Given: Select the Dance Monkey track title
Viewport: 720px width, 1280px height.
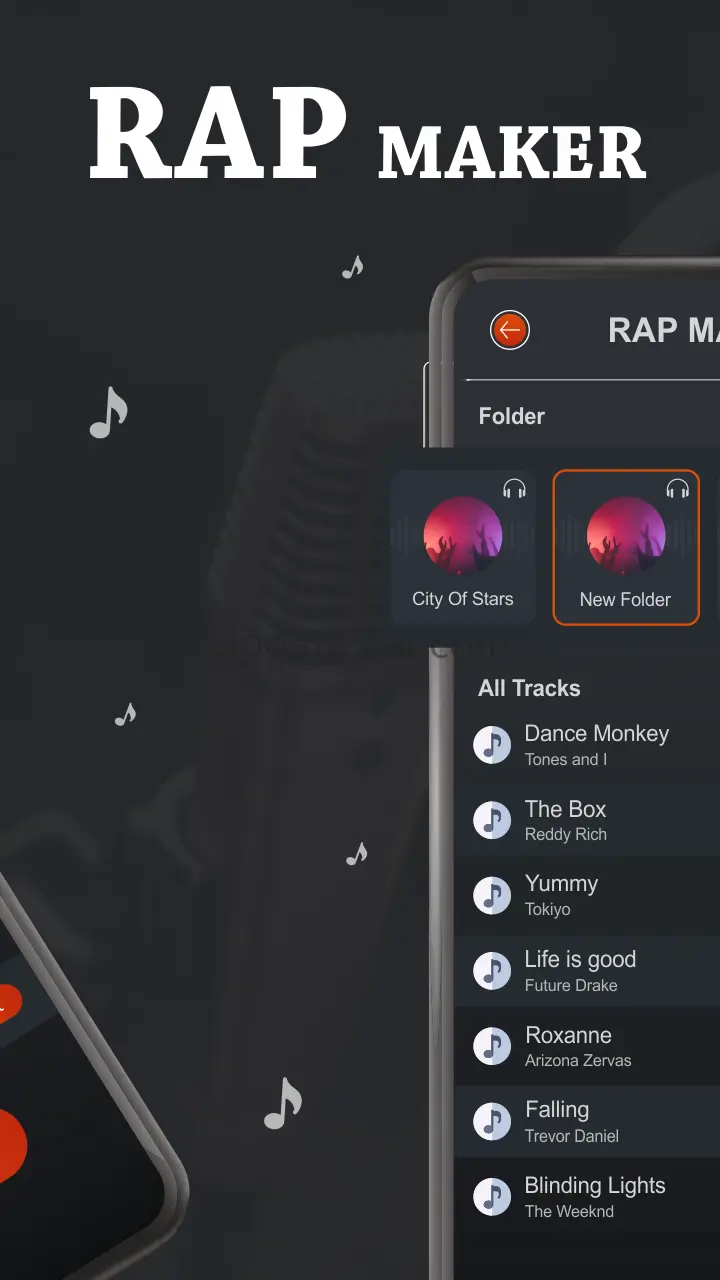Looking at the screenshot, I should (597, 734).
